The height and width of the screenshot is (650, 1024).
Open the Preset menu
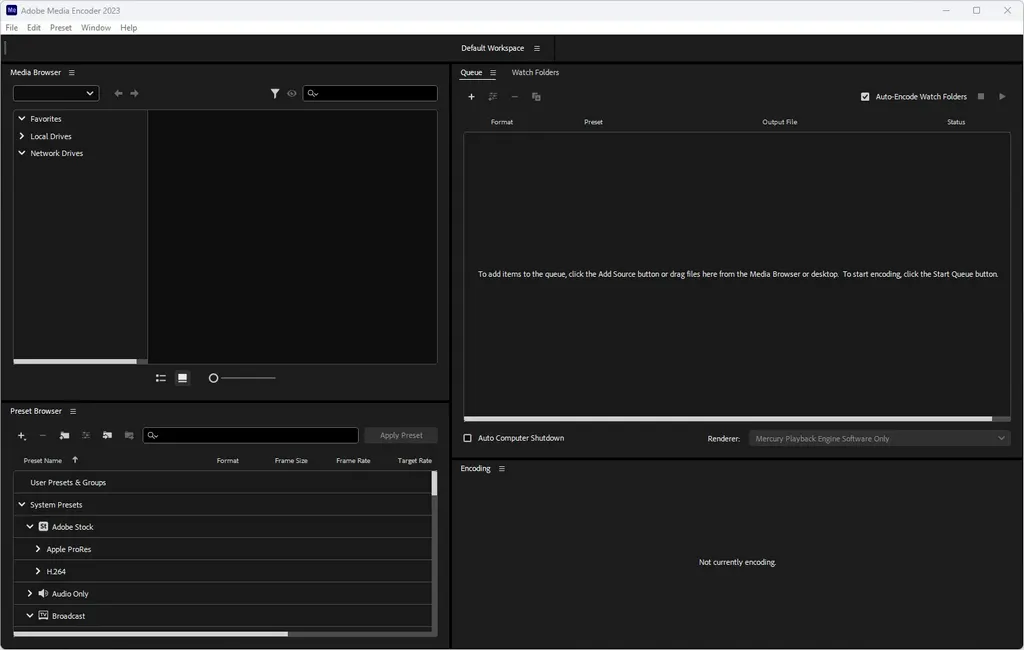point(61,27)
